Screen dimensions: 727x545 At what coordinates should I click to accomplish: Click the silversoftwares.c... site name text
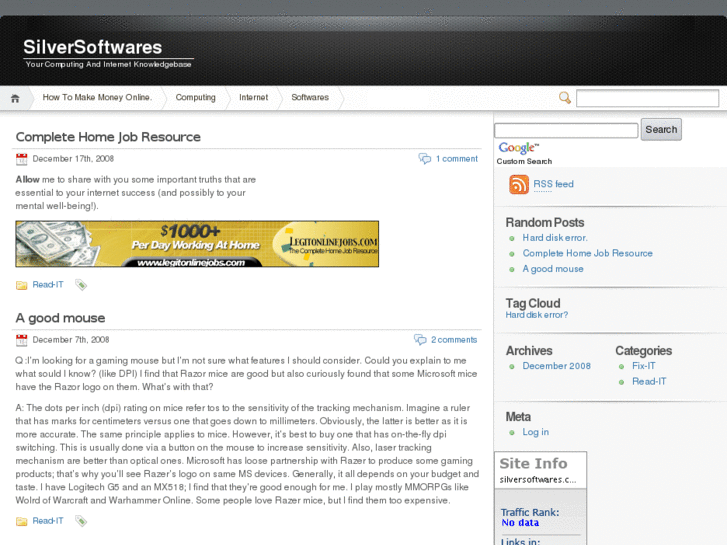point(538,480)
